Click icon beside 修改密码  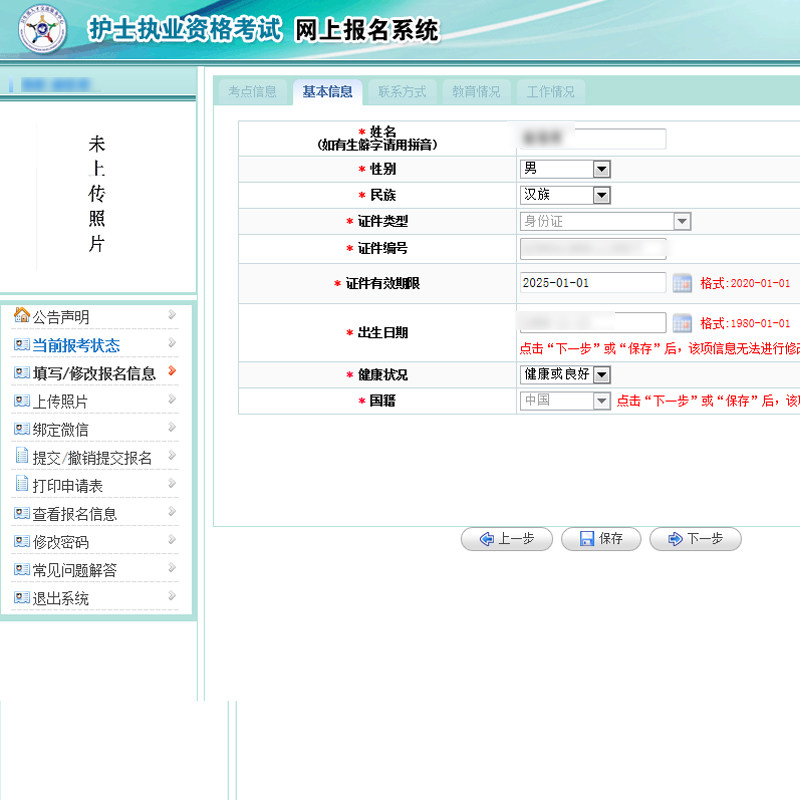pyautogui.click(x=21, y=541)
